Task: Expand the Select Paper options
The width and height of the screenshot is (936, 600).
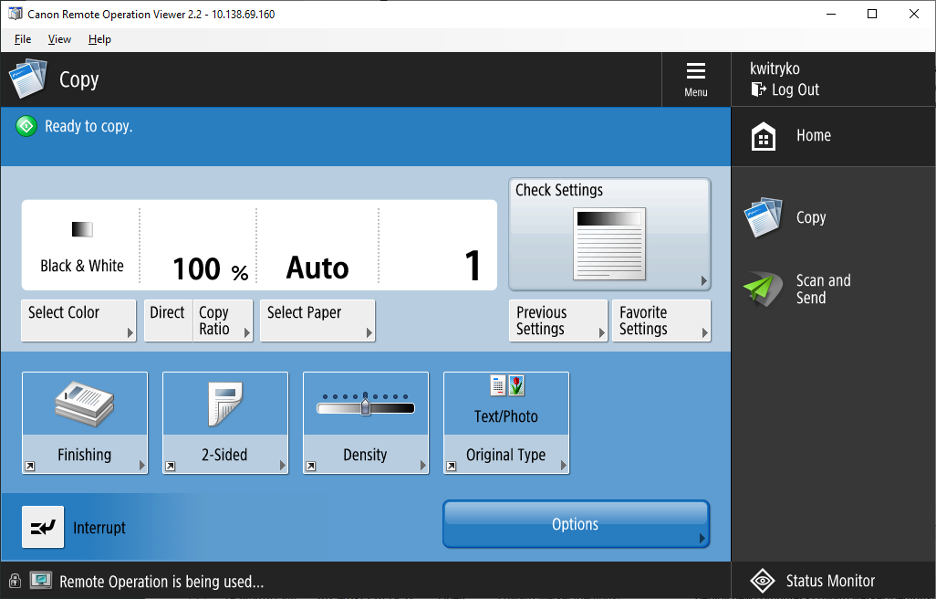Action: 317,320
